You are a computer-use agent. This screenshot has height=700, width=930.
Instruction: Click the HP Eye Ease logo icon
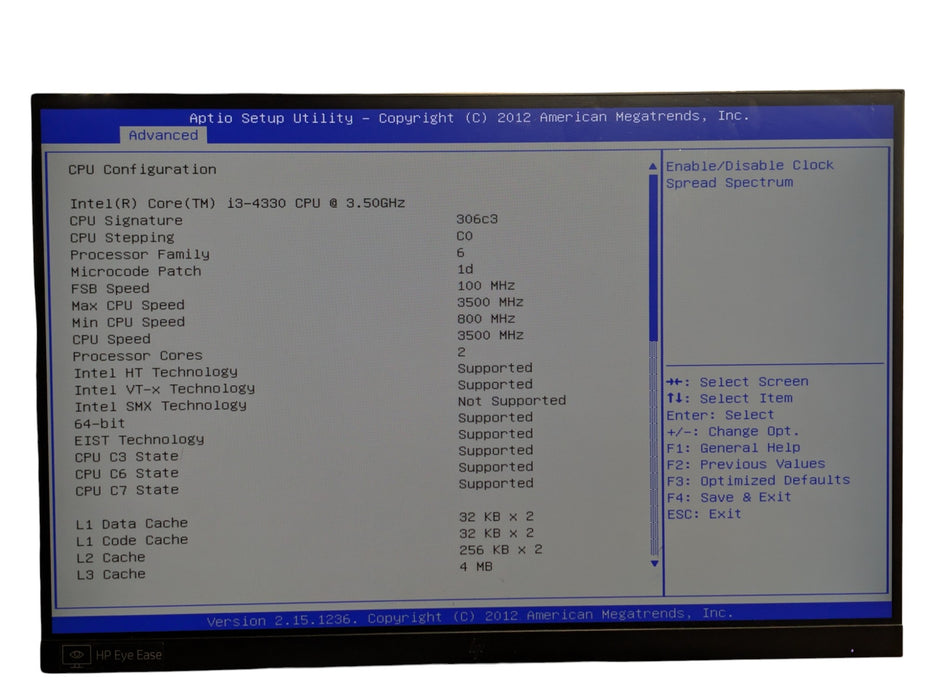tap(77, 655)
